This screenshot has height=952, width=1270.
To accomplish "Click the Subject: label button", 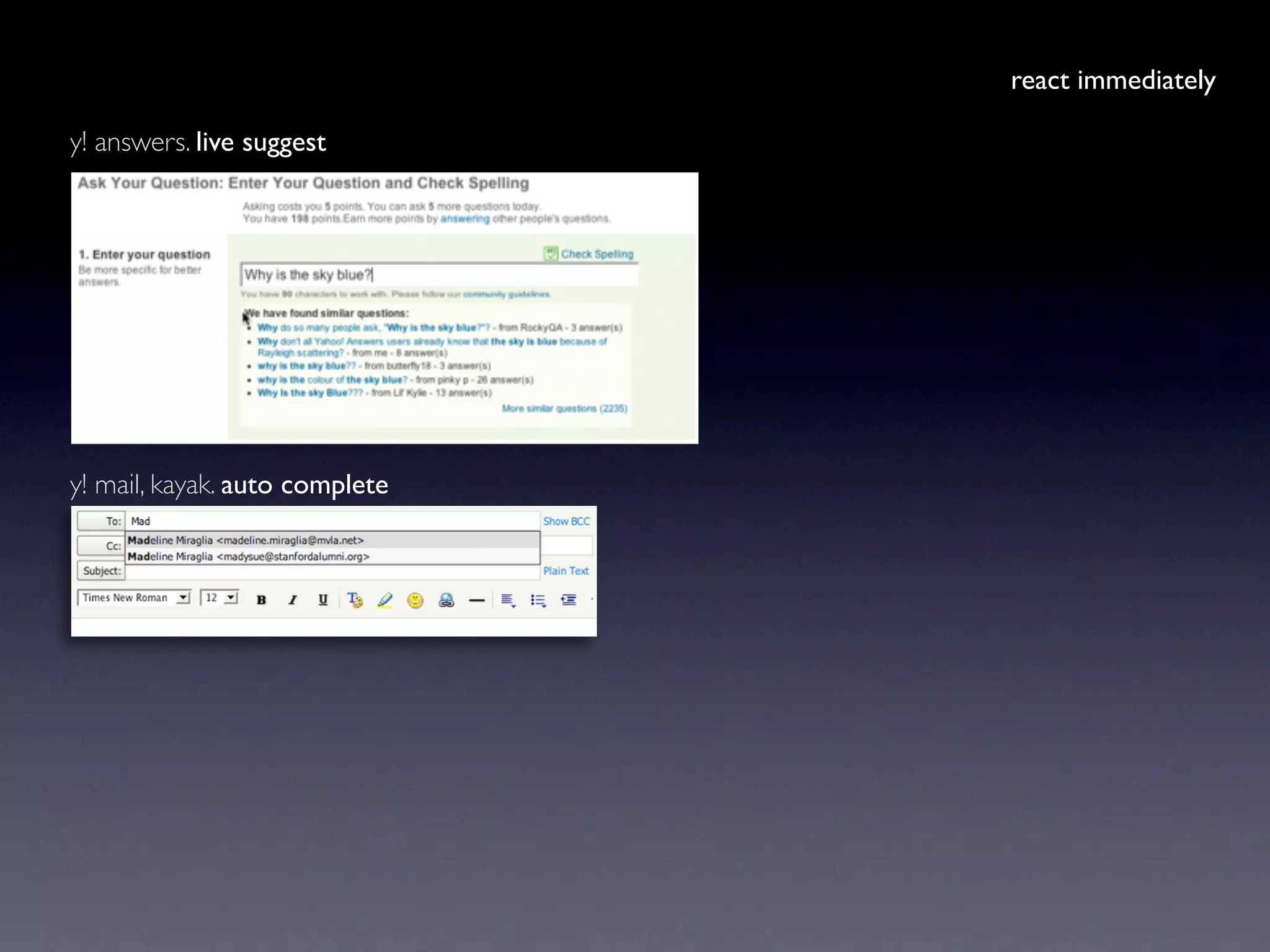I will coord(101,571).
